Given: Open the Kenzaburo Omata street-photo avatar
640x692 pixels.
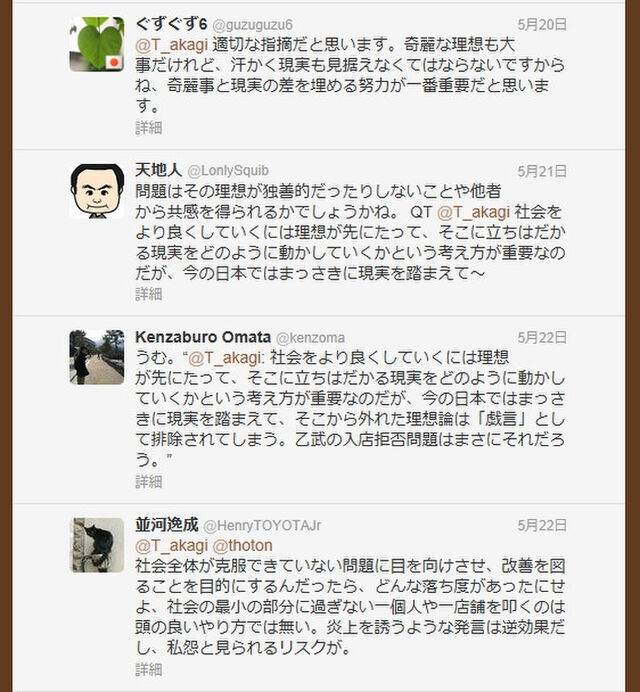Looking at the screenshot, I should click(97, 357).
